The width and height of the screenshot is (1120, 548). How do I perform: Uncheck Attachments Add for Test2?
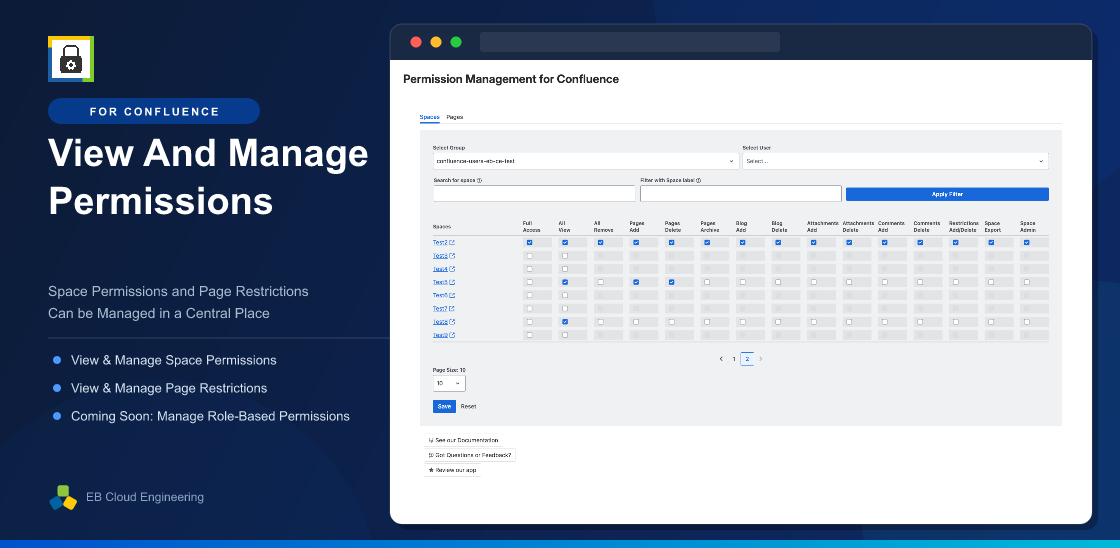(814, 243)
